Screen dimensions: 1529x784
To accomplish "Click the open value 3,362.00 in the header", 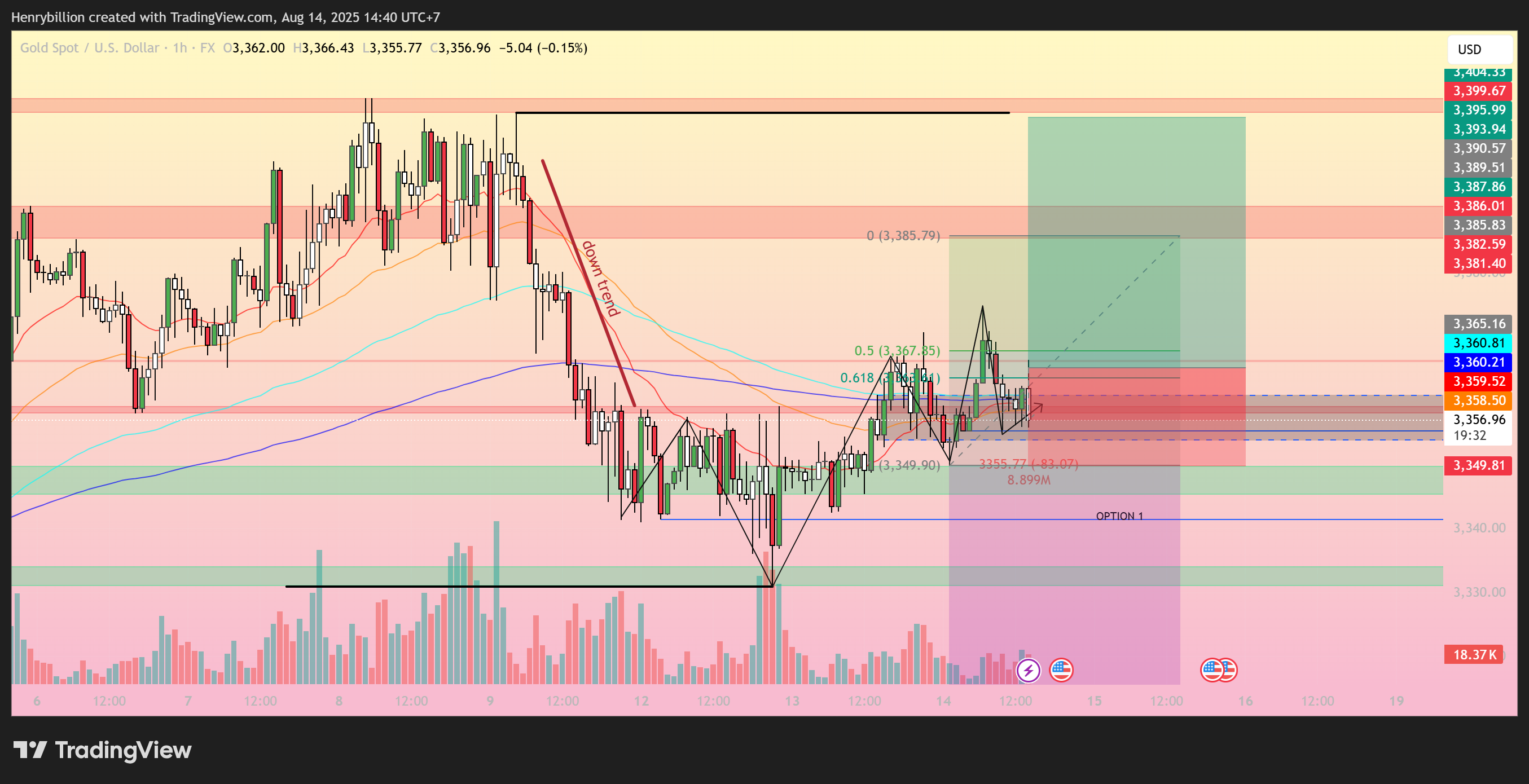I will point(258,48).
